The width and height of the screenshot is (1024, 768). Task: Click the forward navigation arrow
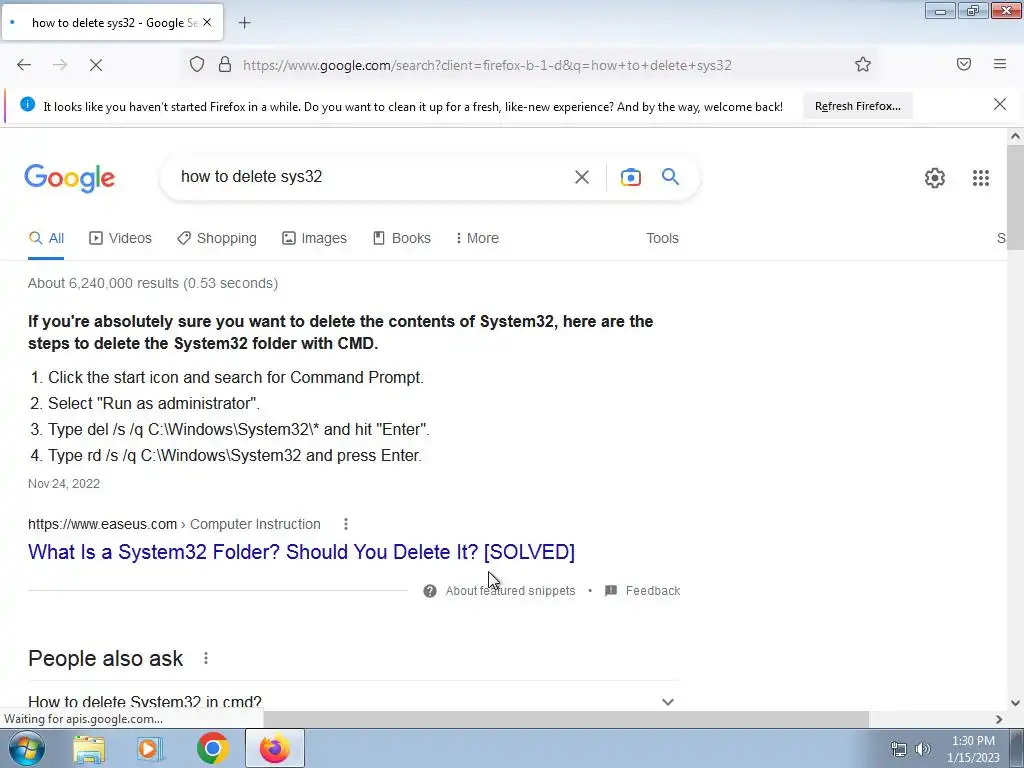point(60,65)
